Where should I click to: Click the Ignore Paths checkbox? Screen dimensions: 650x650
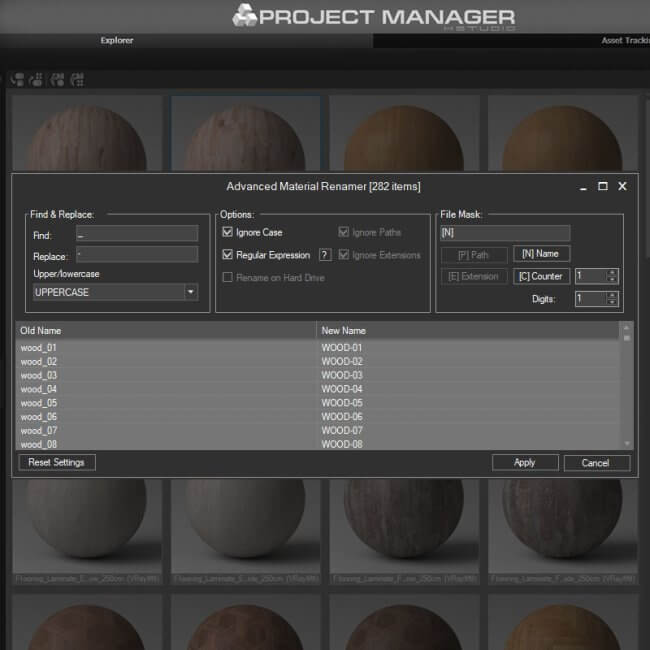coord(343,232)
